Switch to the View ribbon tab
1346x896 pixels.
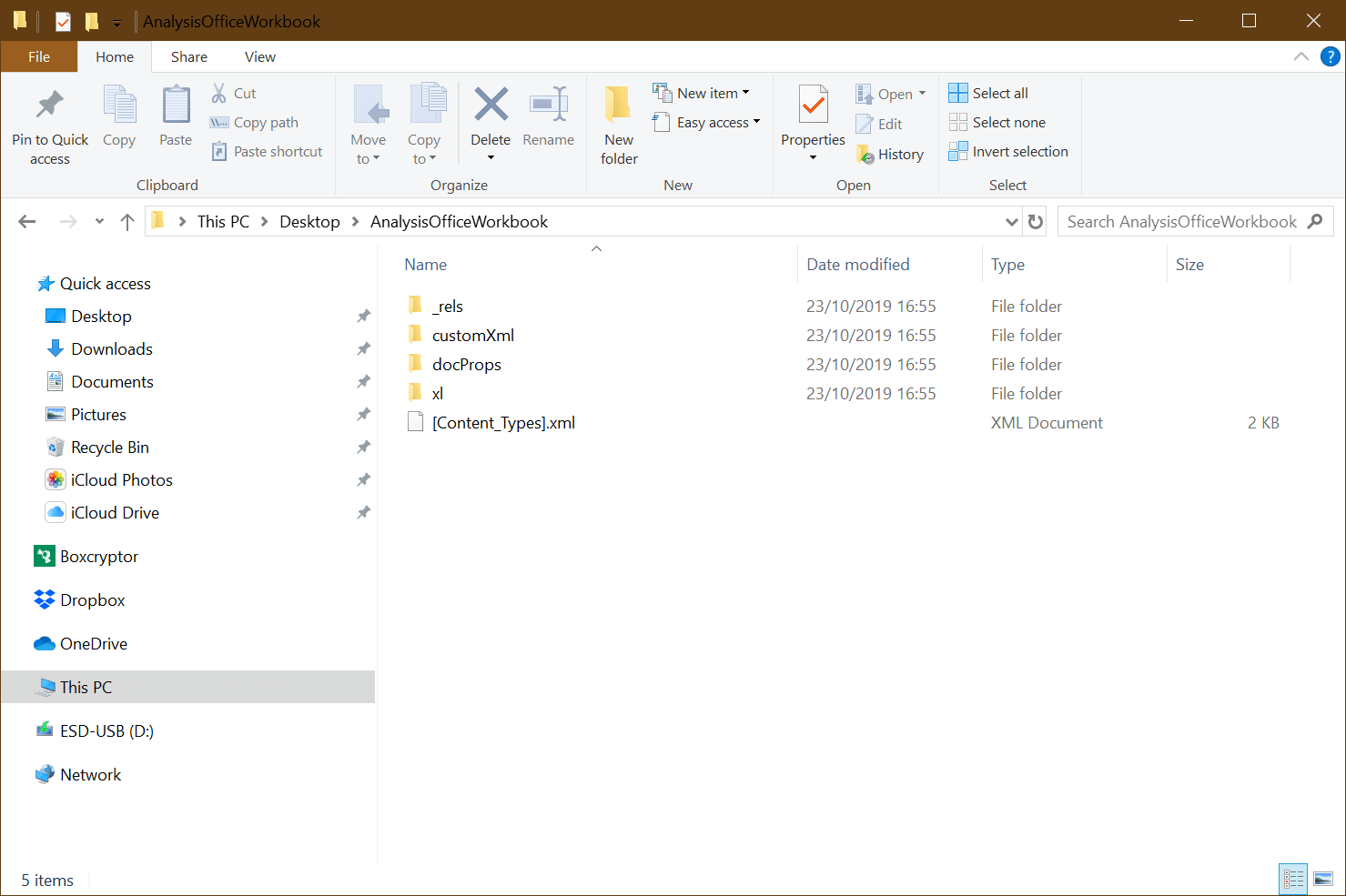[x=259, y=56]
